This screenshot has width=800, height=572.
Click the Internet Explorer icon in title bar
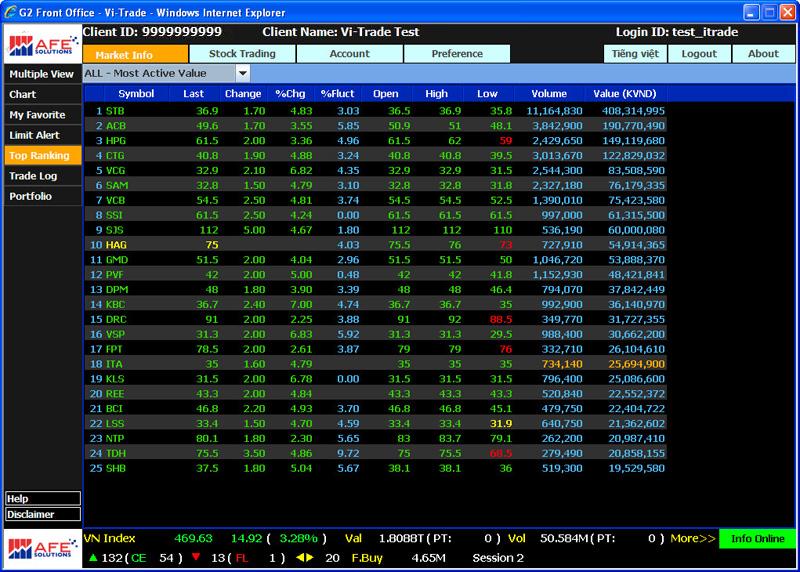(x=10, y=12)
